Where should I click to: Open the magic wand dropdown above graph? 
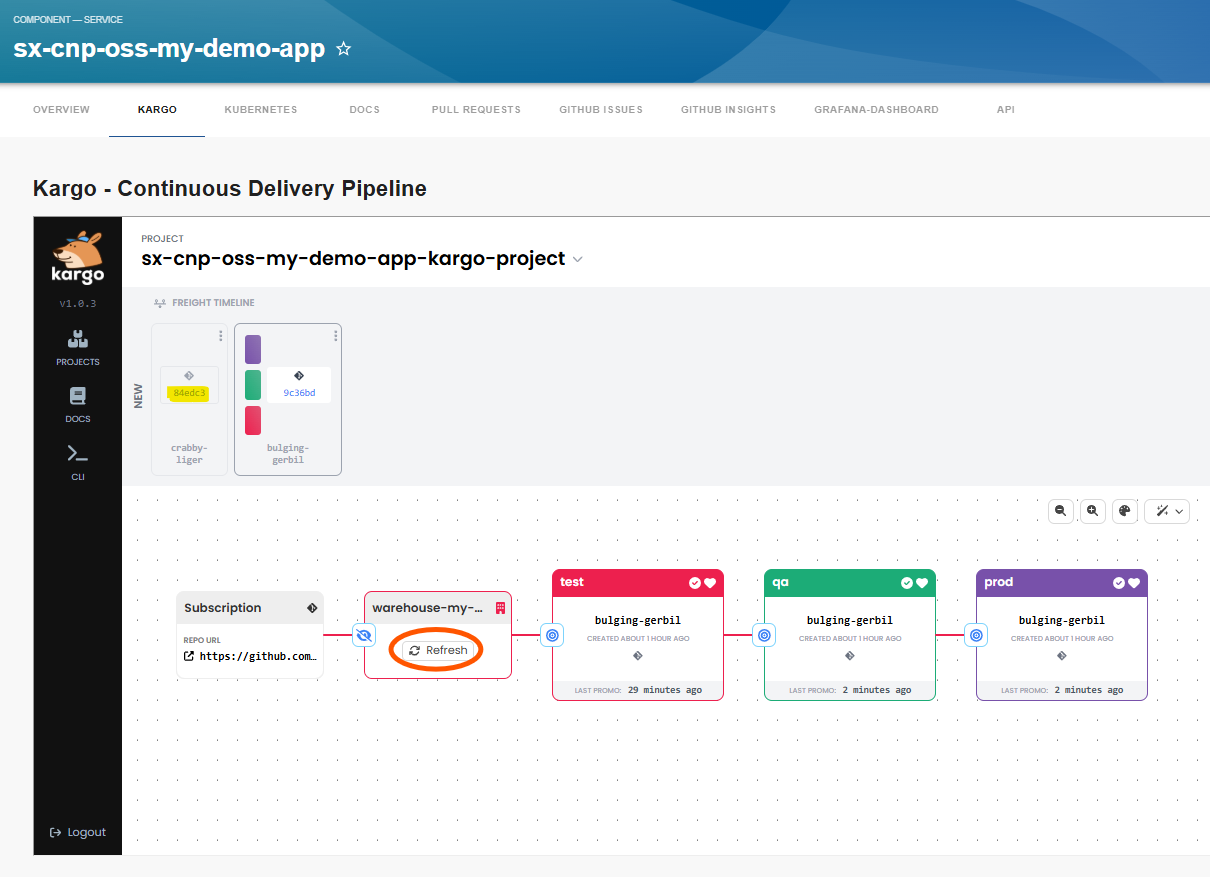pos(1167,511)
